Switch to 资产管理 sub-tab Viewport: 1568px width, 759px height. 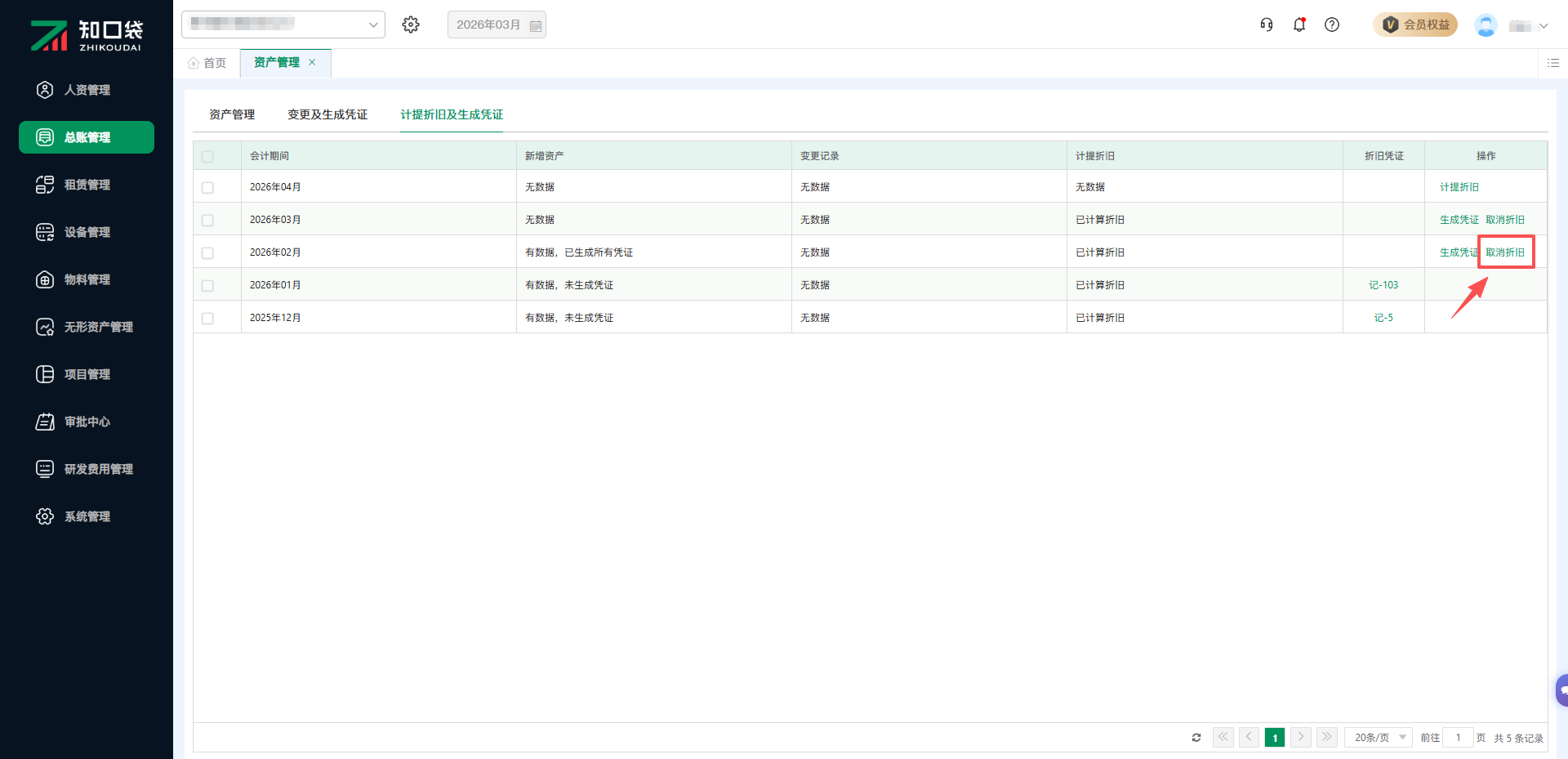click(x=232, y=114)
